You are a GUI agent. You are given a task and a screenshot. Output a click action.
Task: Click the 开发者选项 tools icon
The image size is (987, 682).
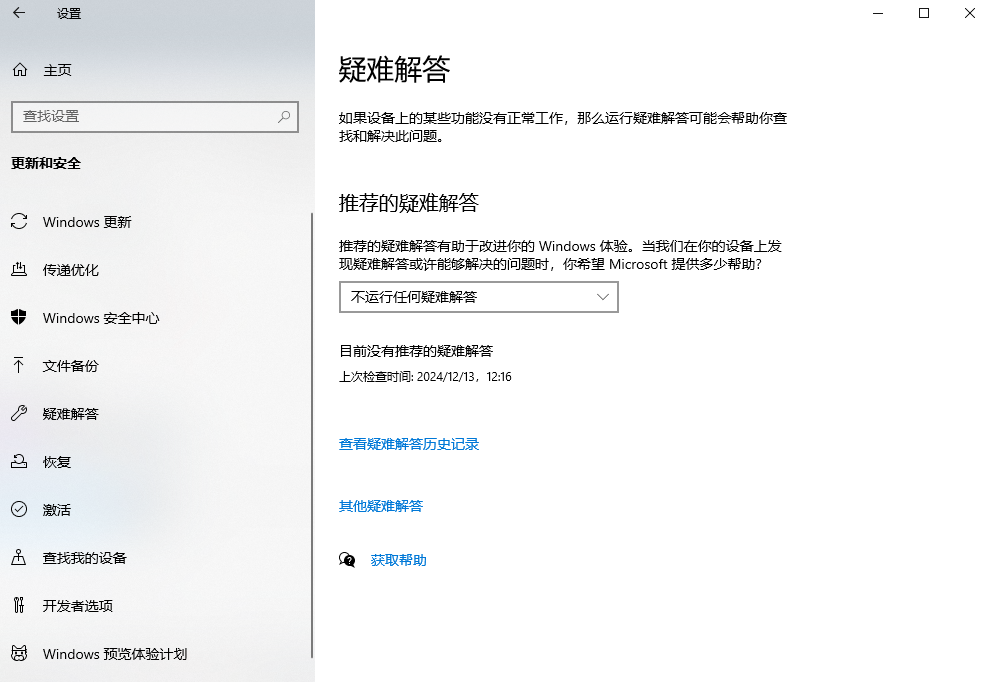coord(19,606)
